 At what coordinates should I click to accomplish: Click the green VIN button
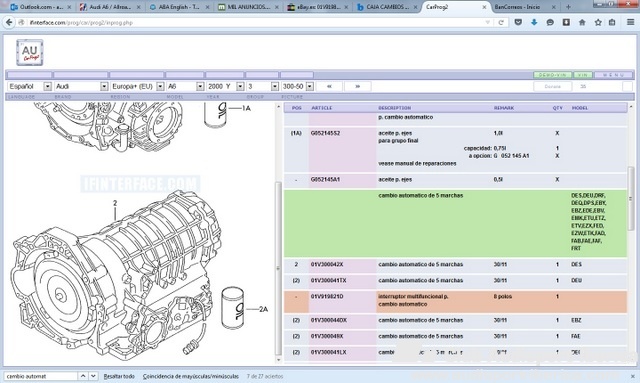pos(583,75)
